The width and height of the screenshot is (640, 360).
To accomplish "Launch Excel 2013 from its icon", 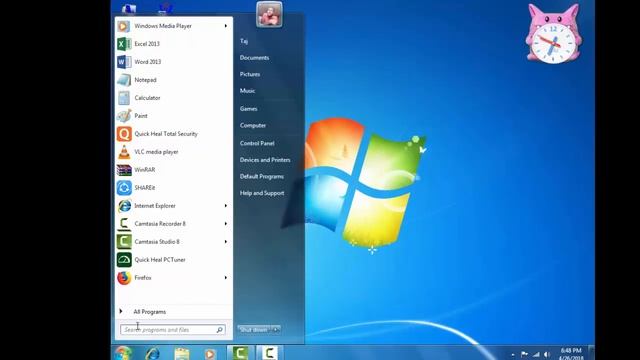I will pyautogui.click(x=124, y=44).
